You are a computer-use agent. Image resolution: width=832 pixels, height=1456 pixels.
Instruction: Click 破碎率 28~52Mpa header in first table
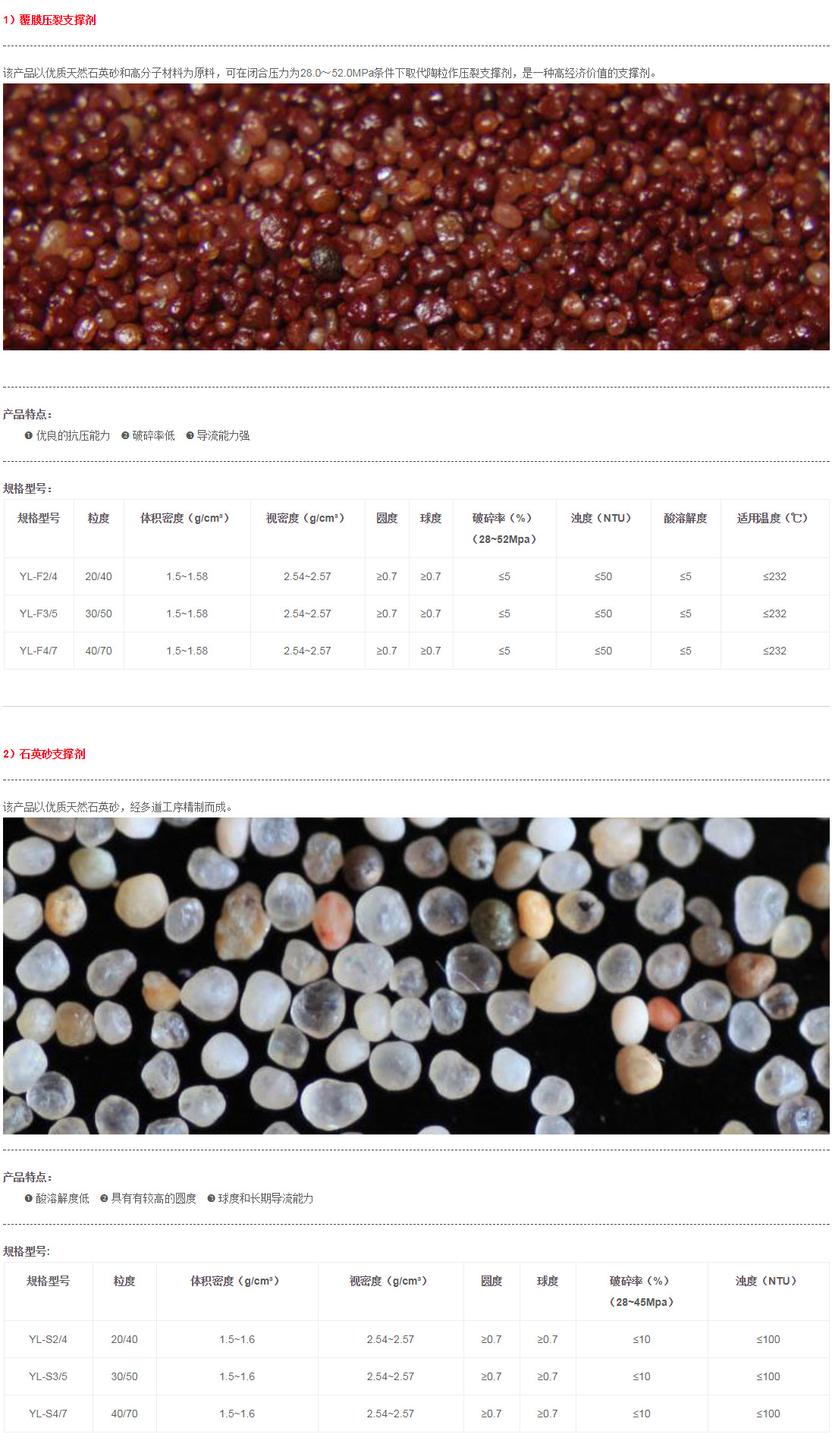[x=504, y=529]
